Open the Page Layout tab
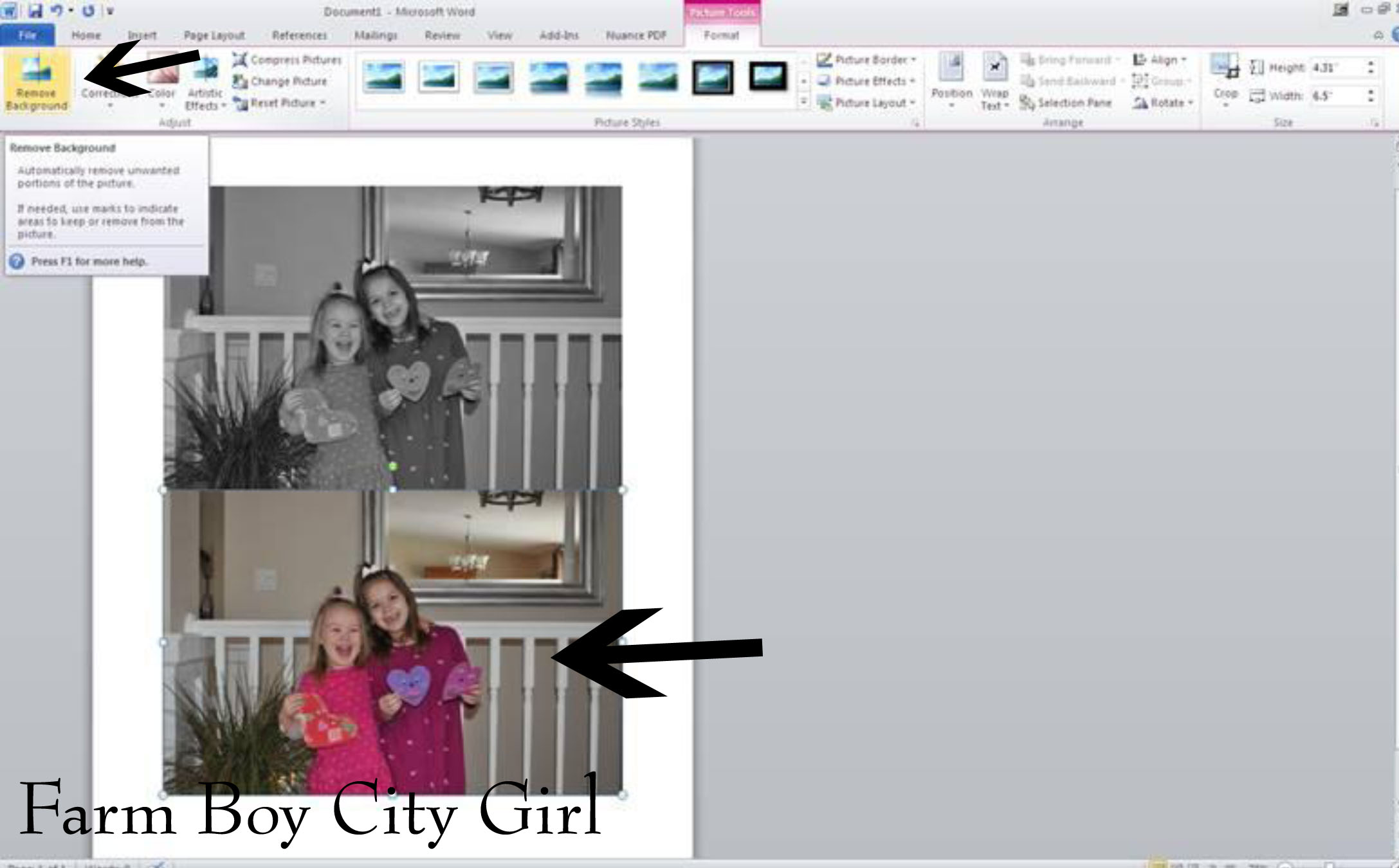This screenshot has height=868, width=1399. [214, 35]
